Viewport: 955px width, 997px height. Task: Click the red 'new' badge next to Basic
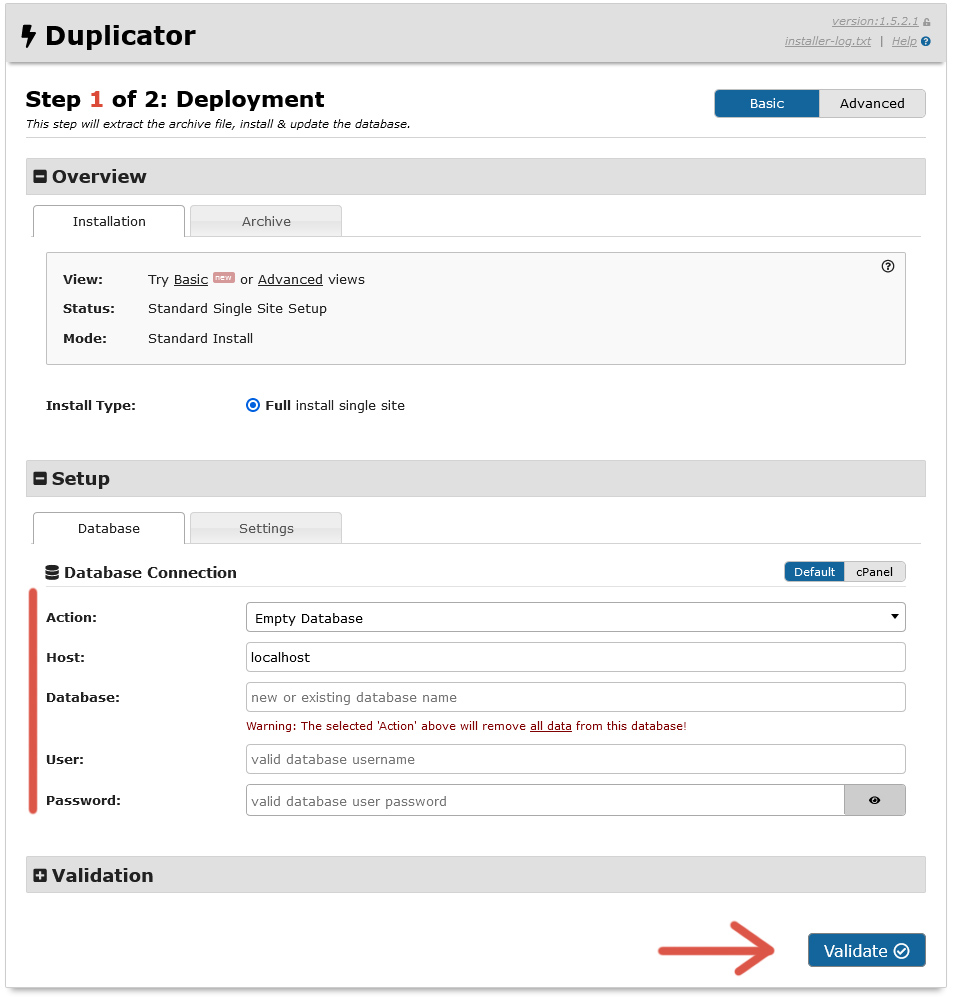pos(224,277)
